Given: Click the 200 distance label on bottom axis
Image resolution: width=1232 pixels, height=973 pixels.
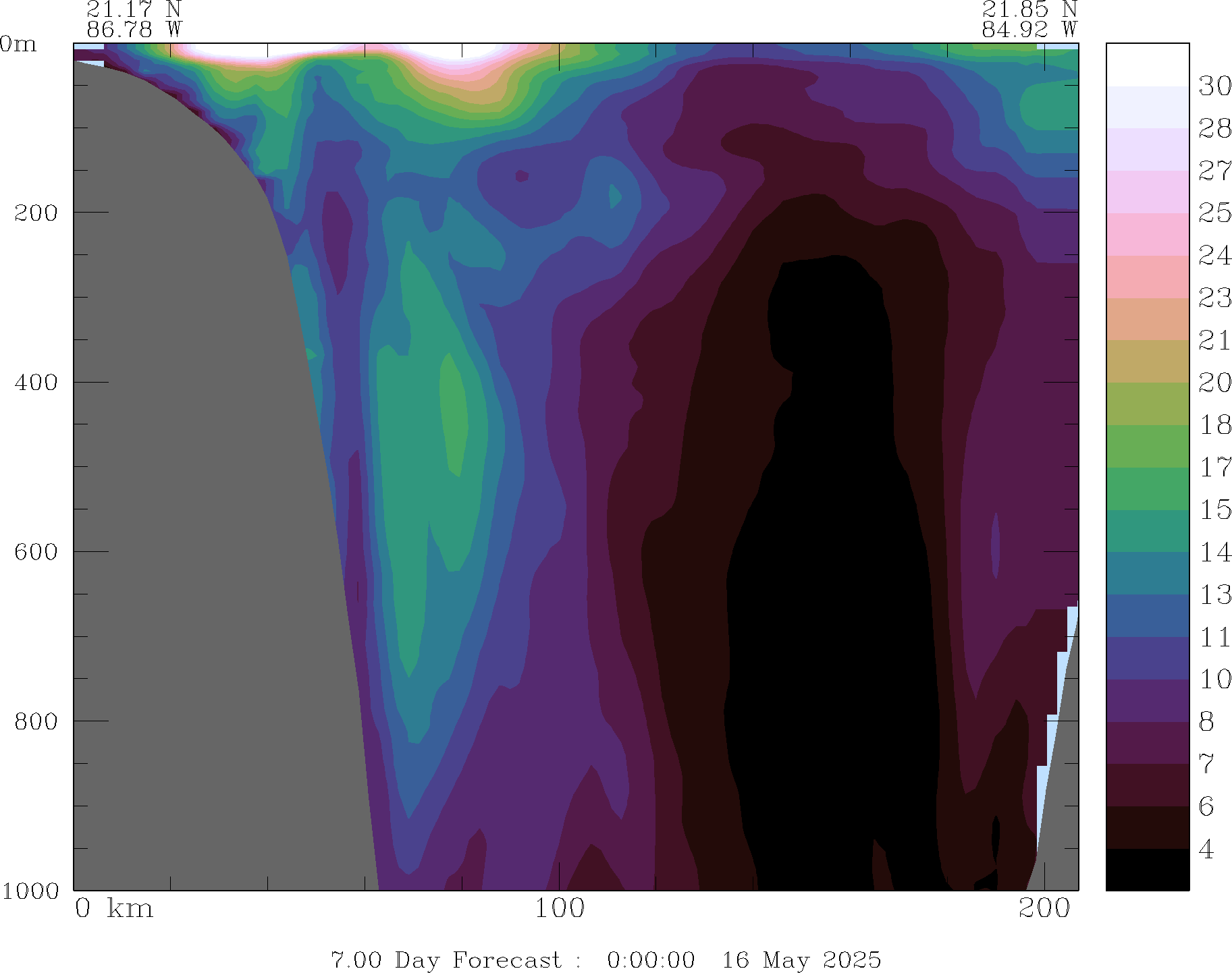Looking at the screenshot, I should 1044,908.
